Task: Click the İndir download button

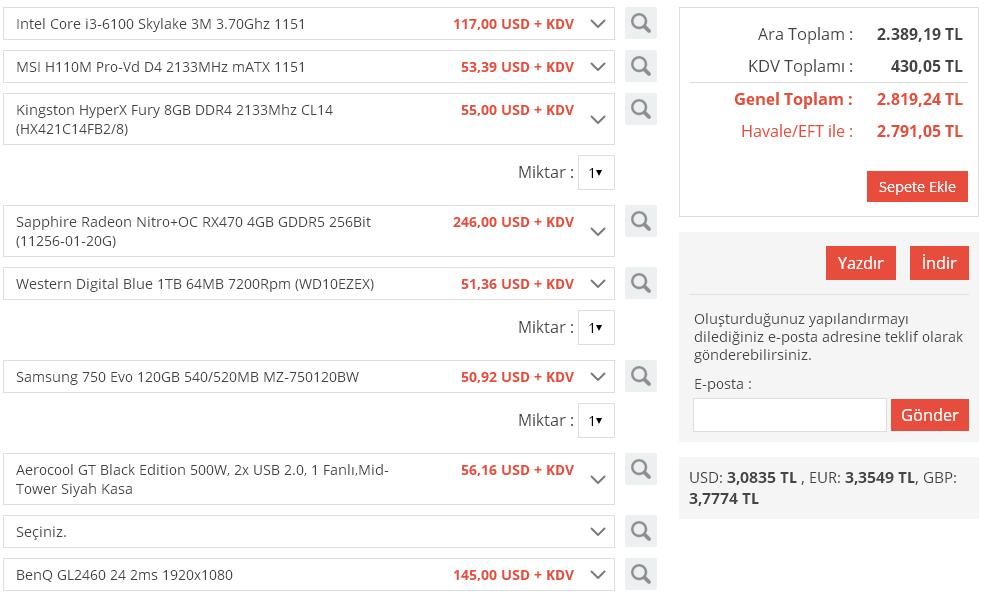Action: click(x=939, y=263)
